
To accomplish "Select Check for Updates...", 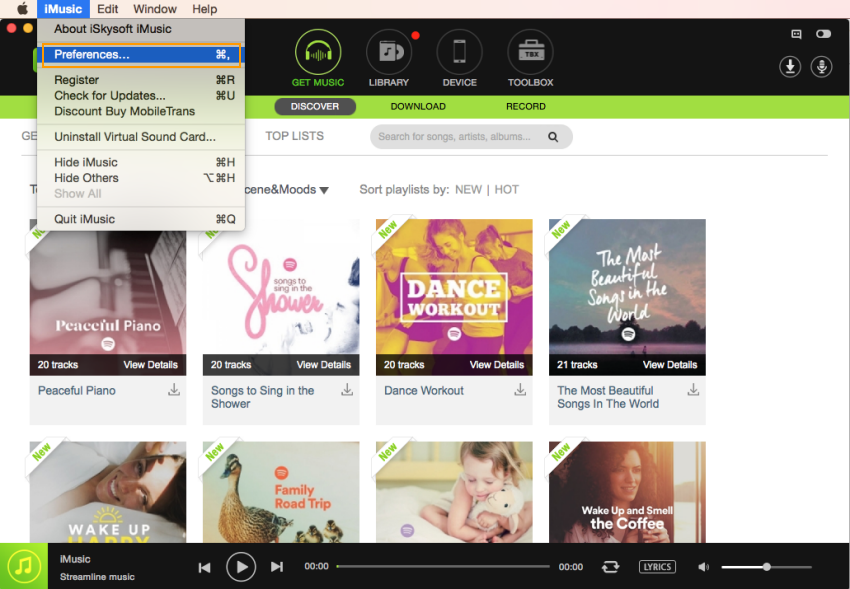I will click(x=141, y=95).
